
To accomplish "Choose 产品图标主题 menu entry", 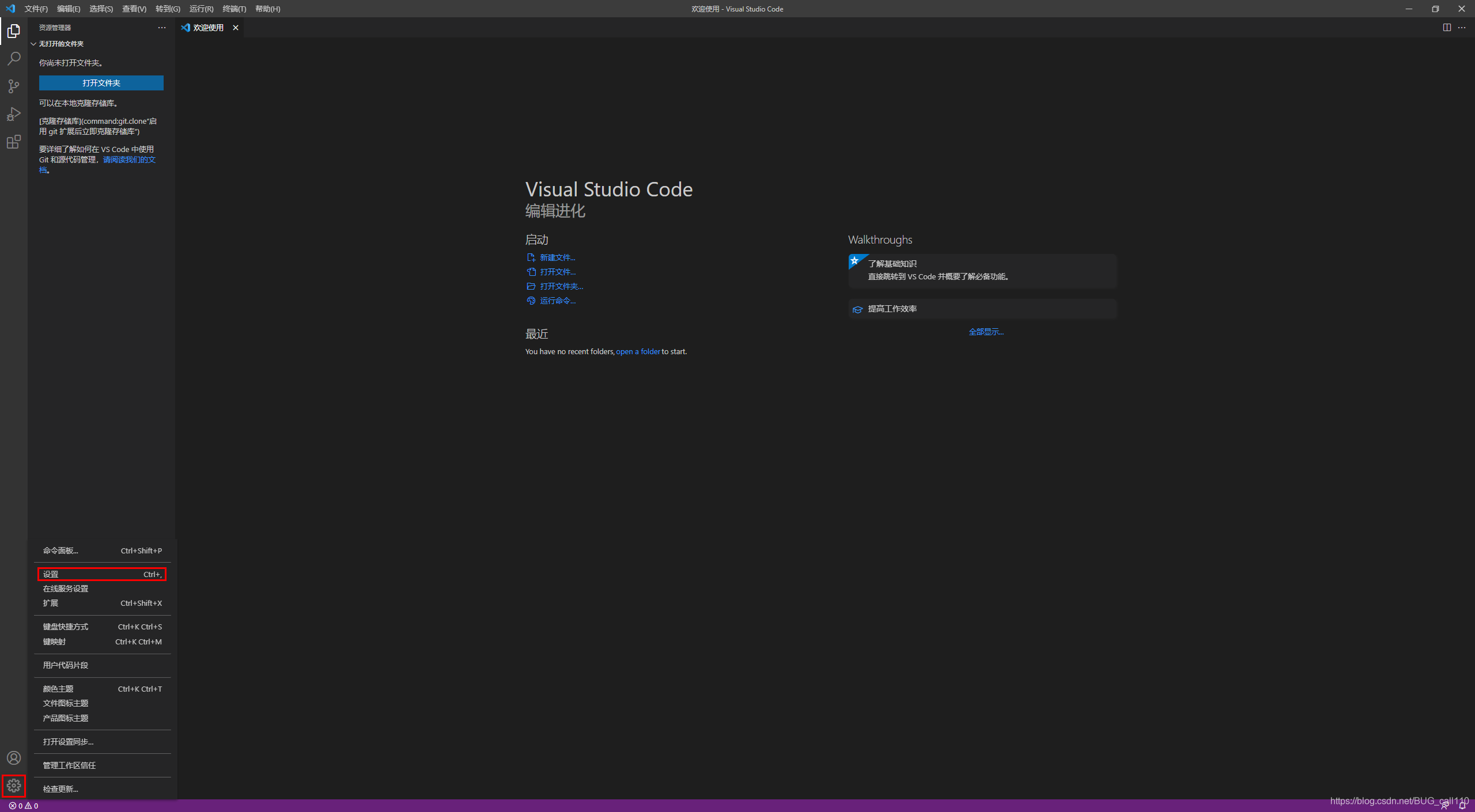I will point(103,718).
